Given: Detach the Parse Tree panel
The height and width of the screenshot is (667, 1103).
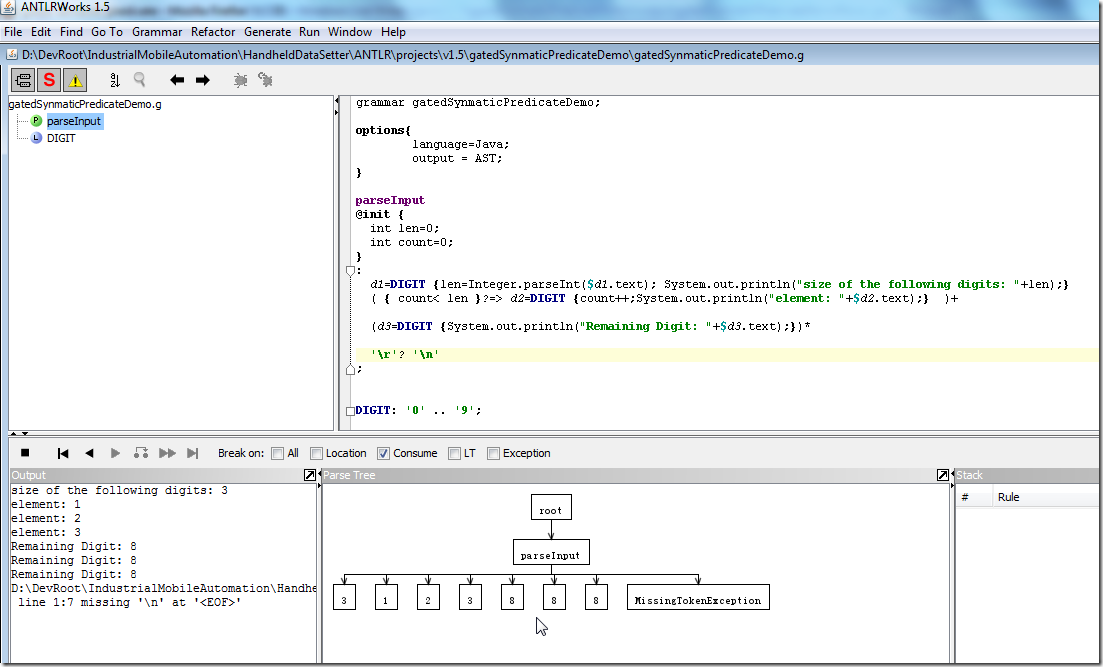Looking at the screenshot, I should [942, 475].
